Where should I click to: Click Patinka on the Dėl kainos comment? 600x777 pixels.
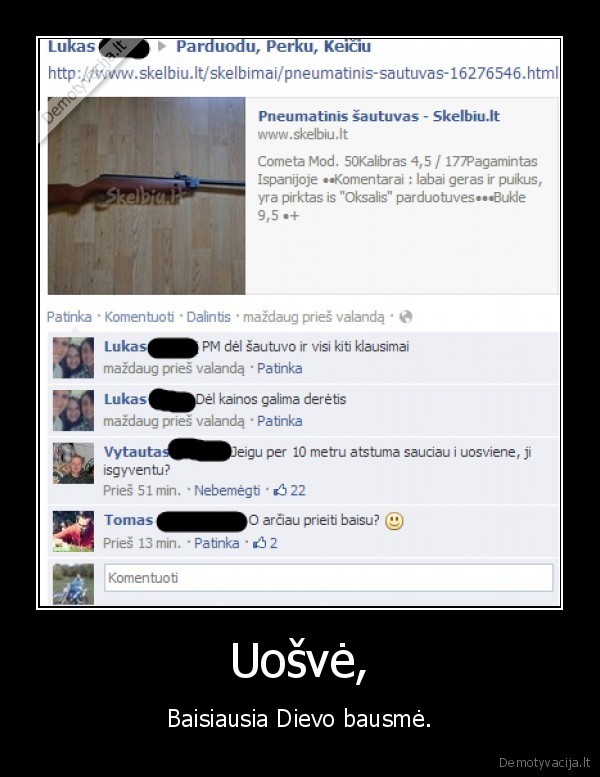click(279, 421)
